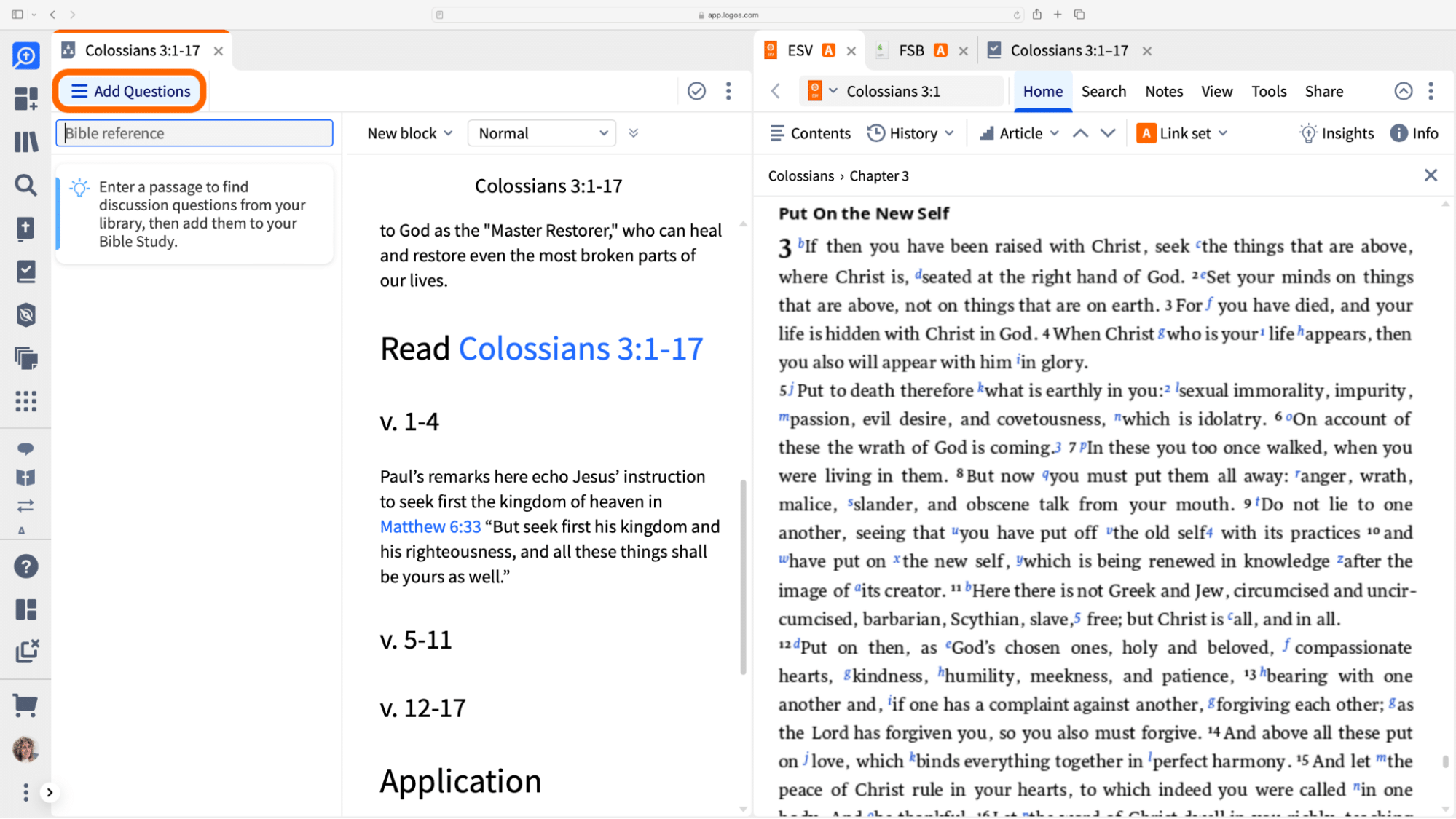The image size is (1456, 819).
Task: Click the Chapter 3 breadcrumb
Action: click(x=878, y=175)
